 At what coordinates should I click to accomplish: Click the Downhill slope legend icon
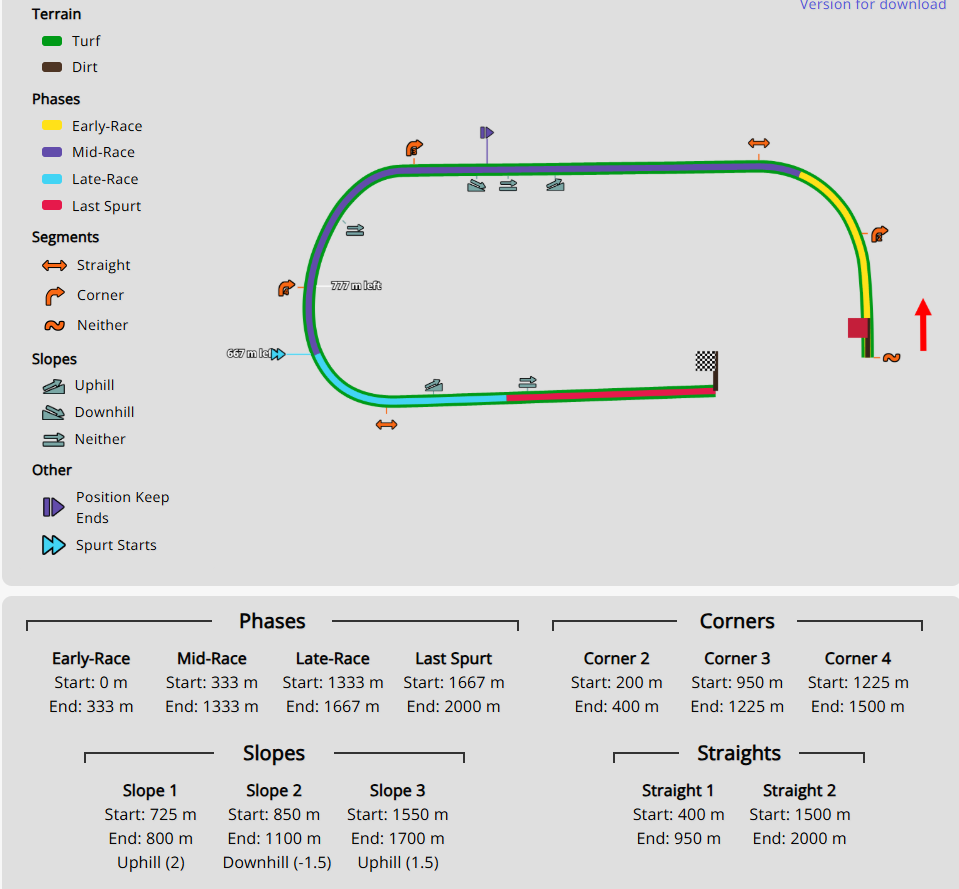click(53, 413)
